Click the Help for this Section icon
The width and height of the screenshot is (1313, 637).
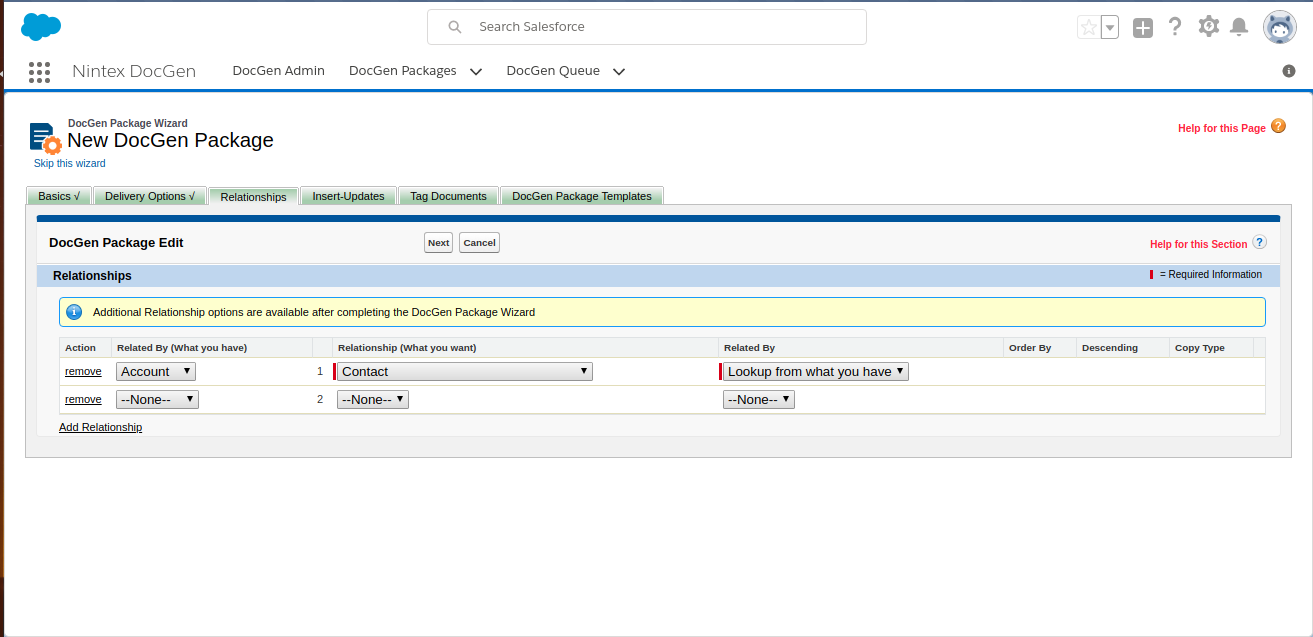[1259, 242]
